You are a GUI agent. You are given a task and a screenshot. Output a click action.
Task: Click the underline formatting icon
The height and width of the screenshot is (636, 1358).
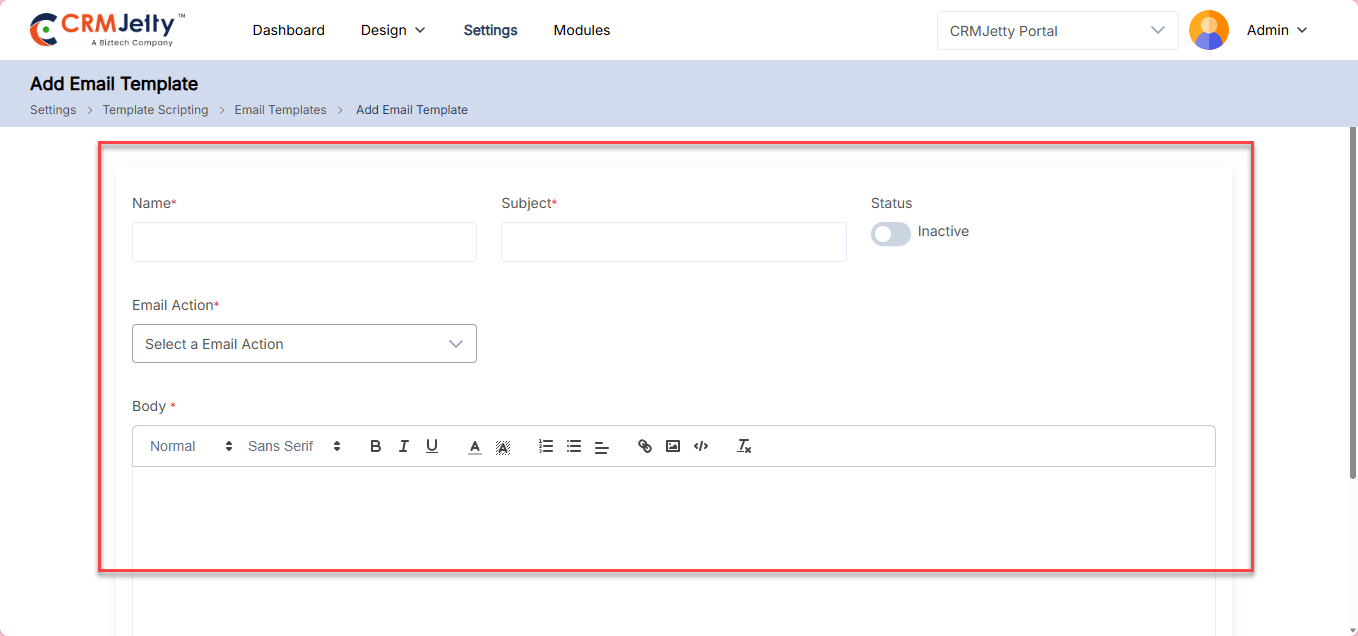[x=432, y=446]
